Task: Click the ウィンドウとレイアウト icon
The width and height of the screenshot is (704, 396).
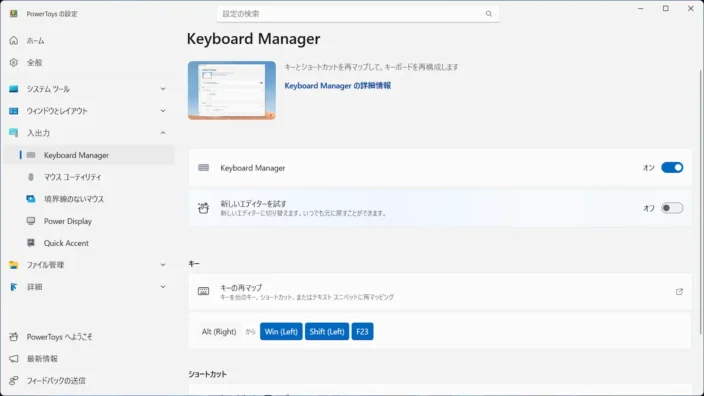Action: [x=13, y=111]
